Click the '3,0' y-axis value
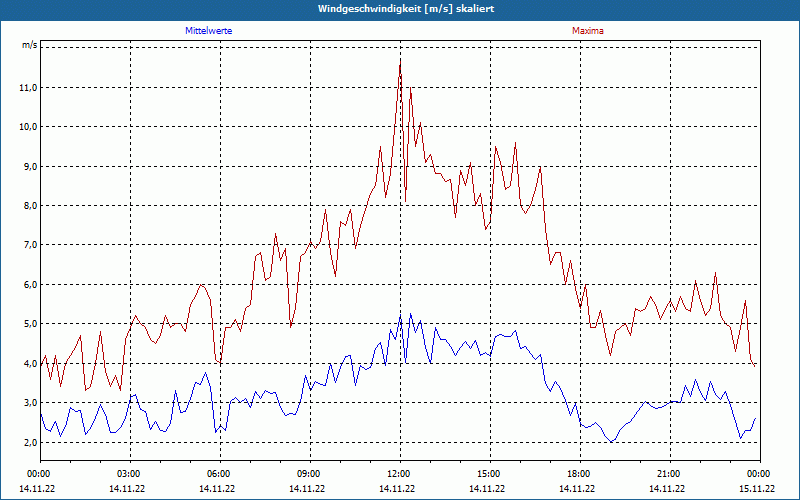The image size is (800, 500). pyautogui.click(x=31, y=403)
